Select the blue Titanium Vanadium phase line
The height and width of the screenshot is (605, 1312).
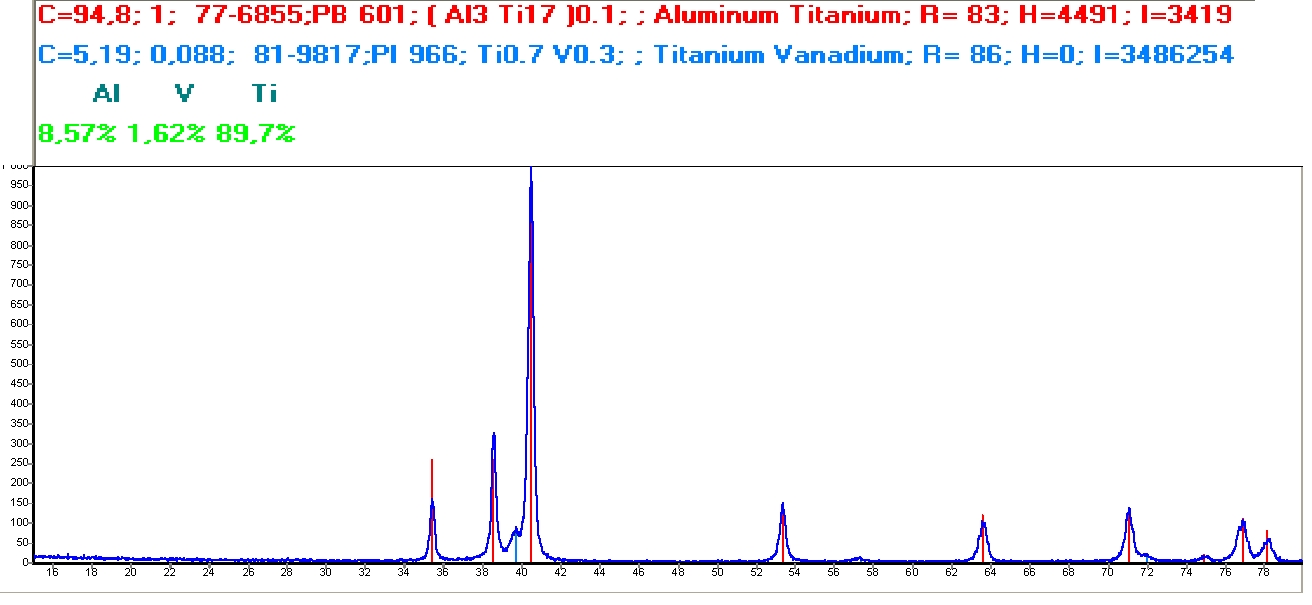634,54
